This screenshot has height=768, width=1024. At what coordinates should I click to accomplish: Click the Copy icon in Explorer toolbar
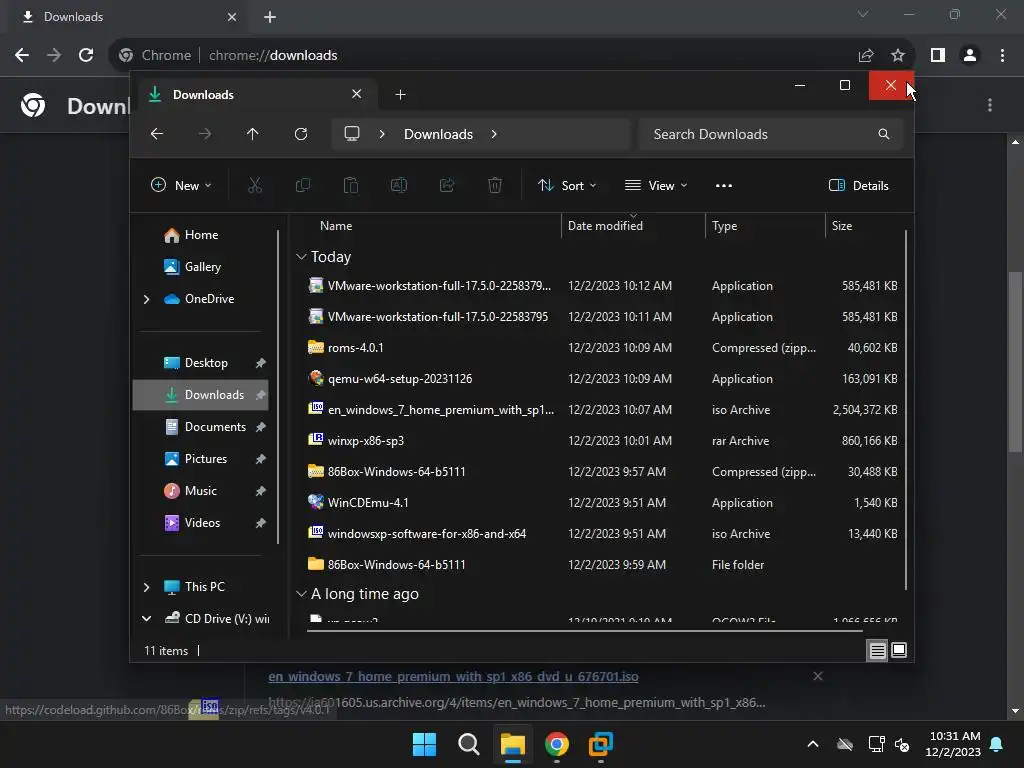pyautogui.click(x=302, y=185)
